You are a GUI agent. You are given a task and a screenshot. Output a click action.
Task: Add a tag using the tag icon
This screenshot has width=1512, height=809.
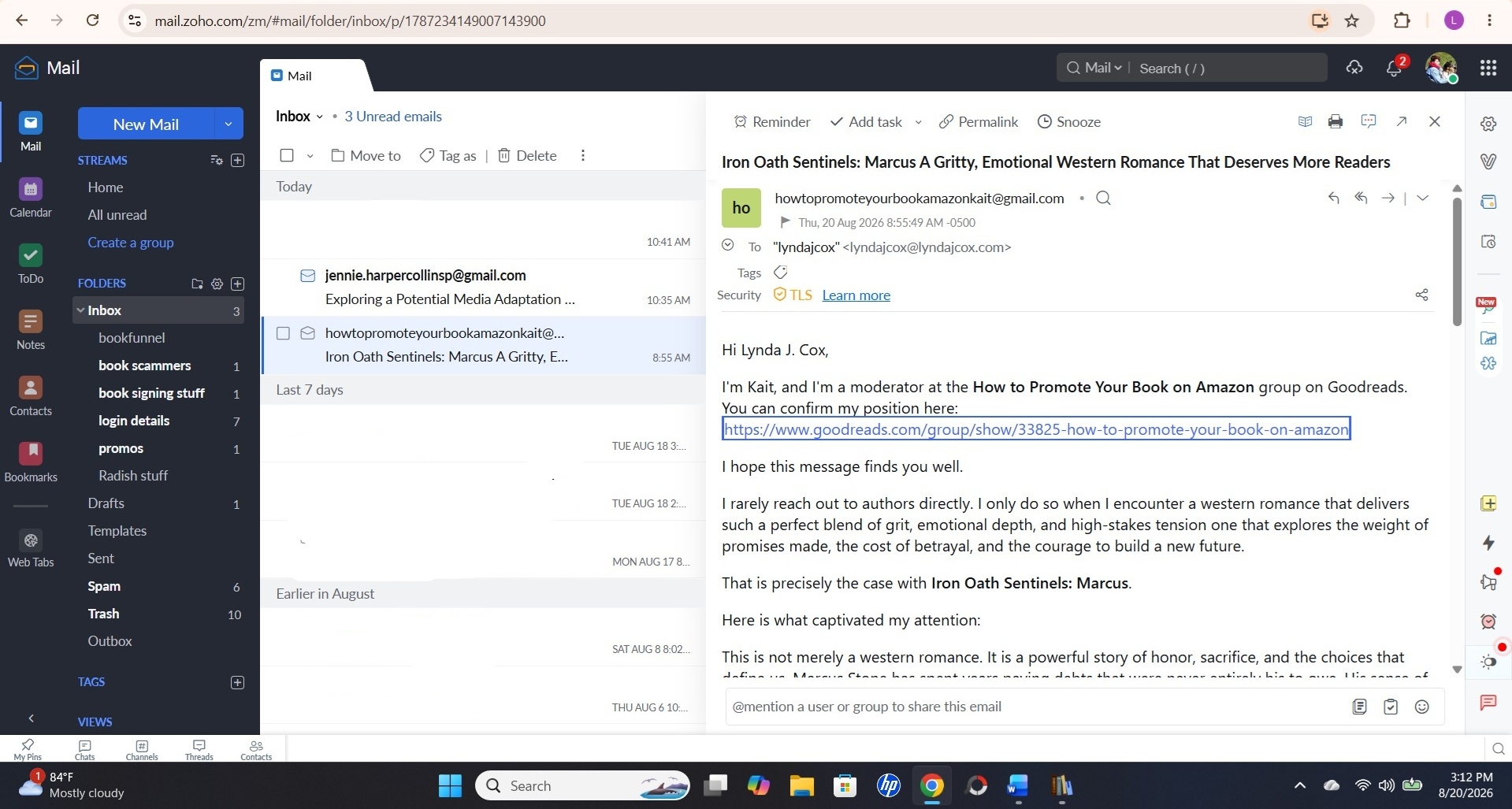coord(780,273)
